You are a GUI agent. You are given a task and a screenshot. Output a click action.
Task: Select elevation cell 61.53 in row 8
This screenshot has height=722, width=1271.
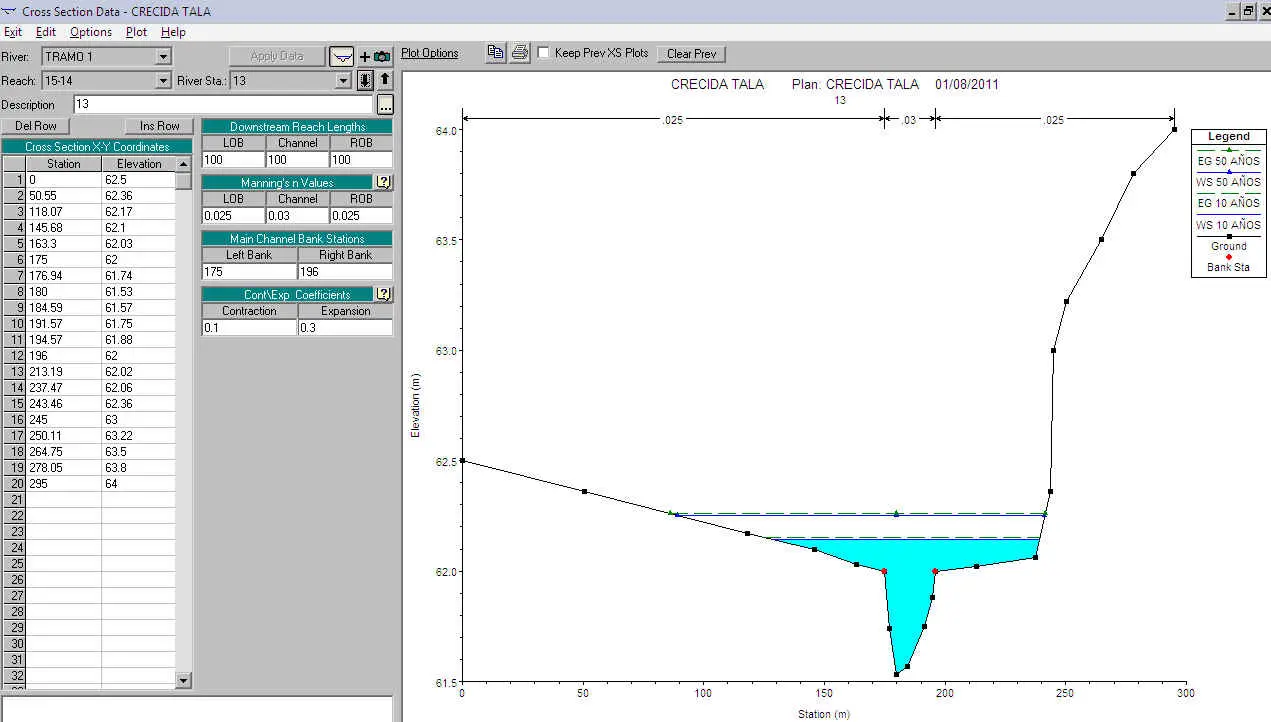pyautogui.click(x=139, y=291)
